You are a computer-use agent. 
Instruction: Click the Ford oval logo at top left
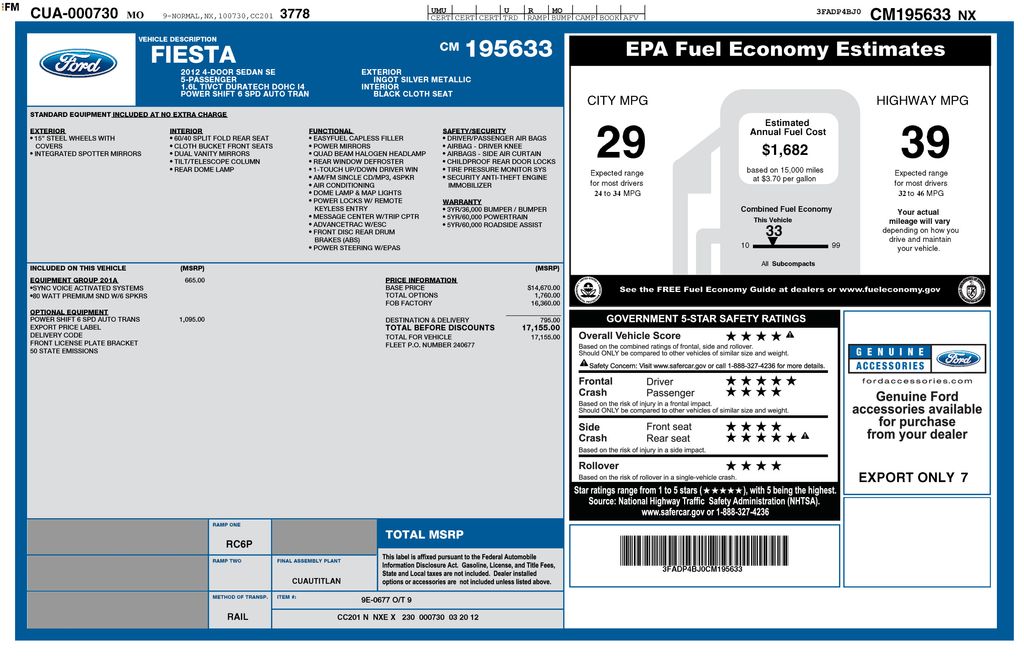(78, 64)
